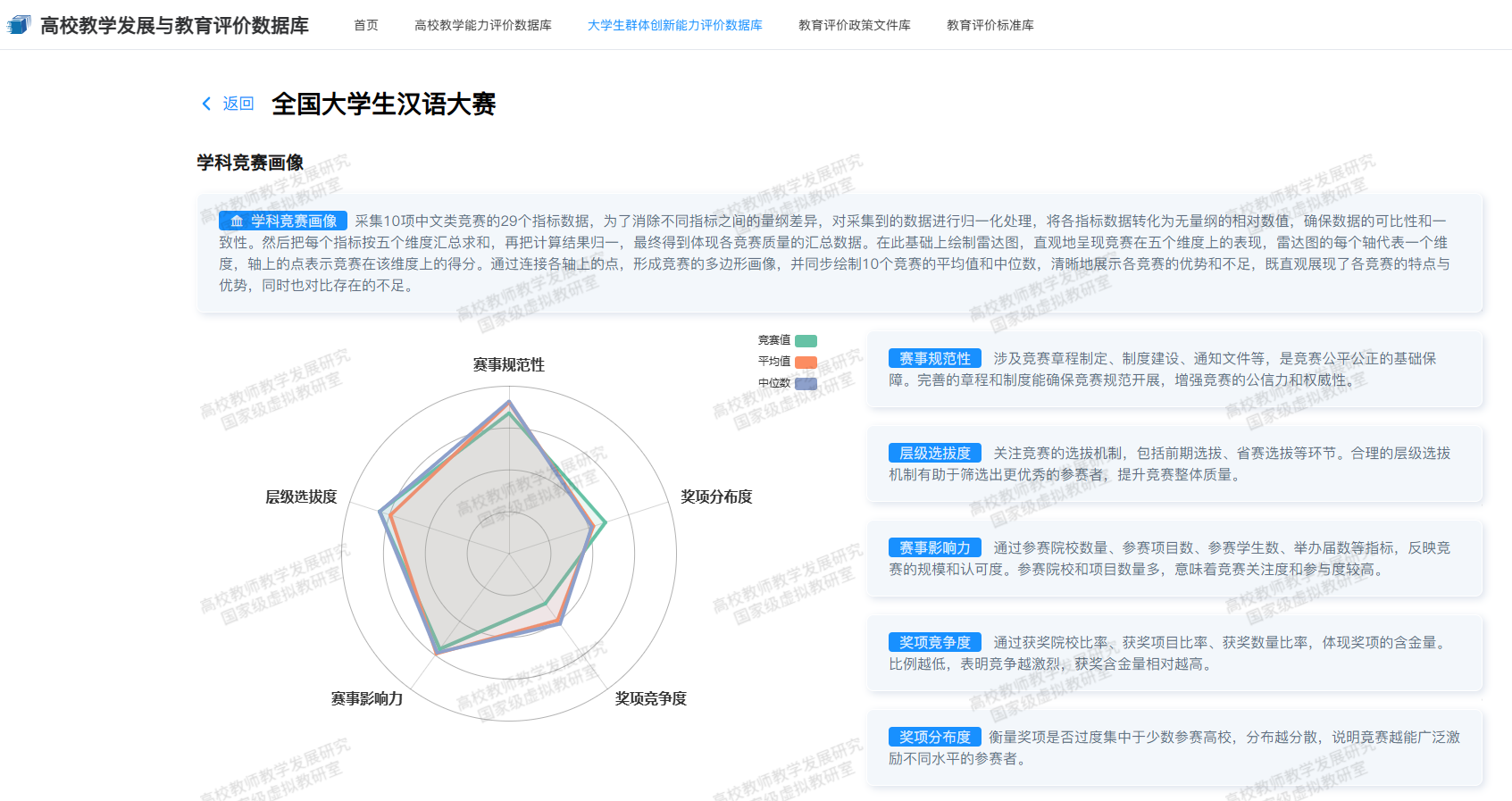Viewport: 1512px width, 801px height.
Task: Click the 奖项竞争度 blue tag
Action: point(935,642)
